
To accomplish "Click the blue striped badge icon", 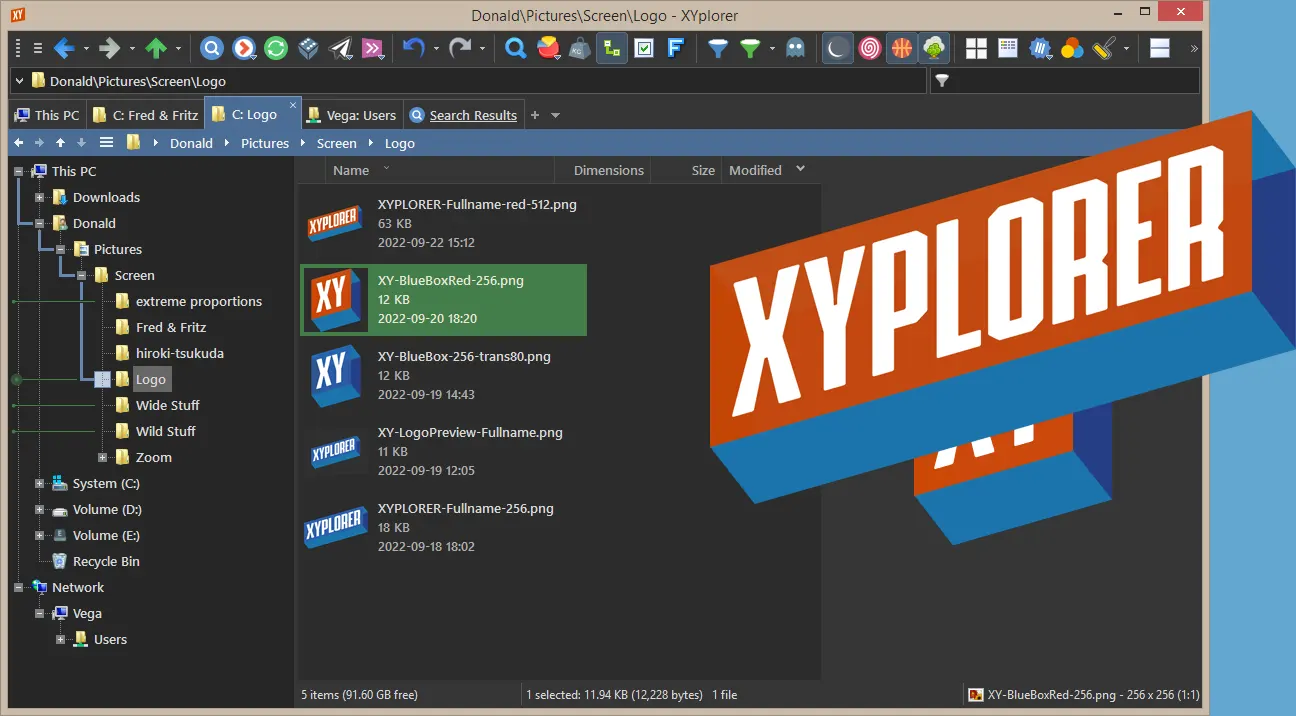I will tap(1040, 48).
